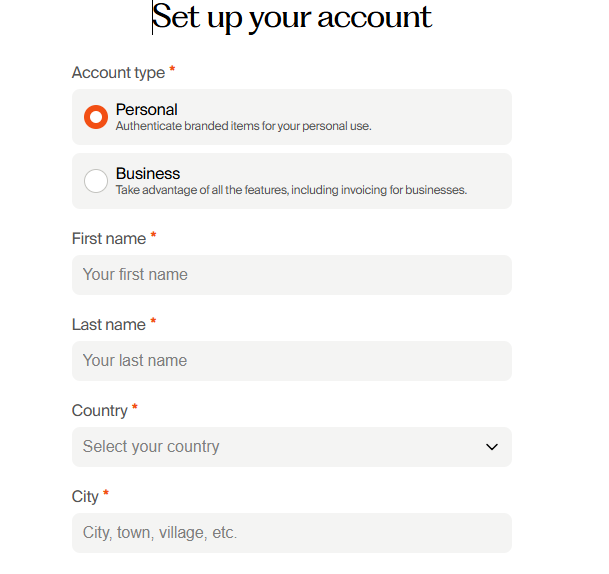Viewport: 609px width, 574px height.
Task: Click the City field label
Action: pos(86,497)
